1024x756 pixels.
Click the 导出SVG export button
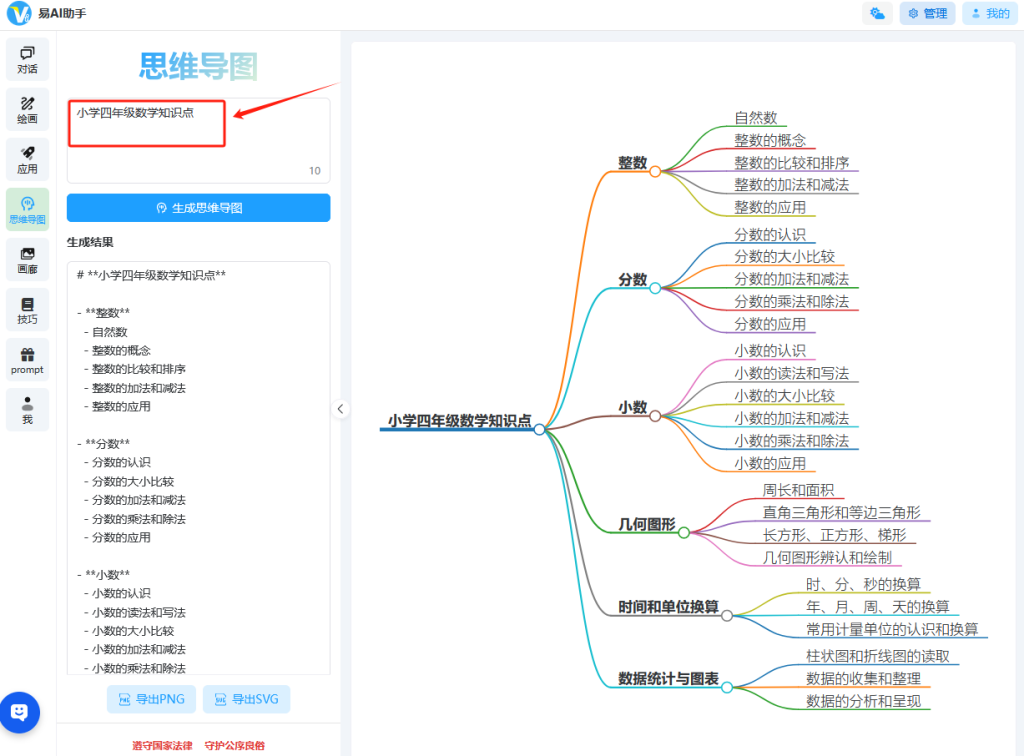pyautogui.click(x=246, y=699)
